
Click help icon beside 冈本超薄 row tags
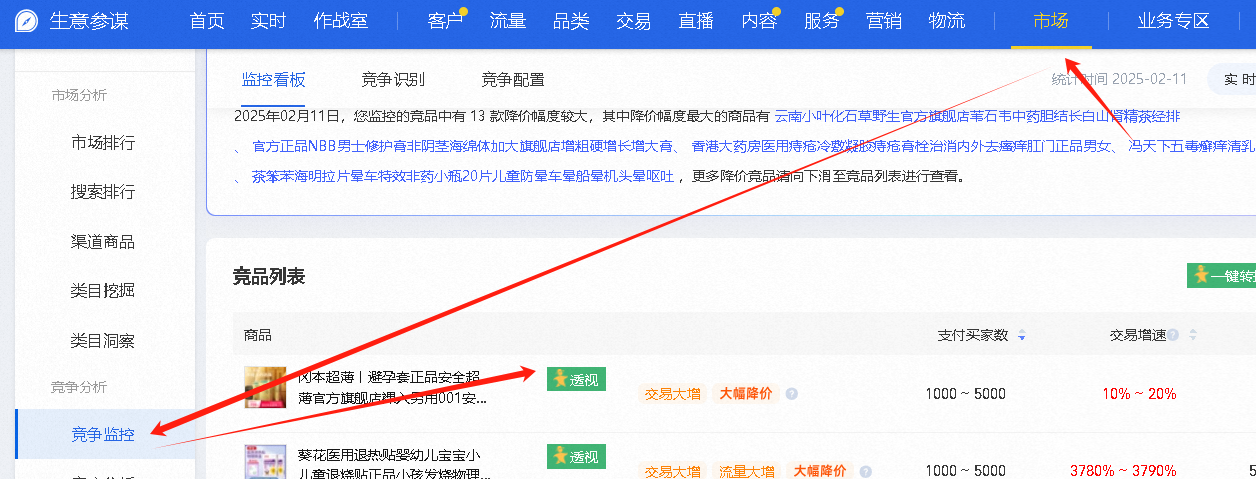point(791,394)
